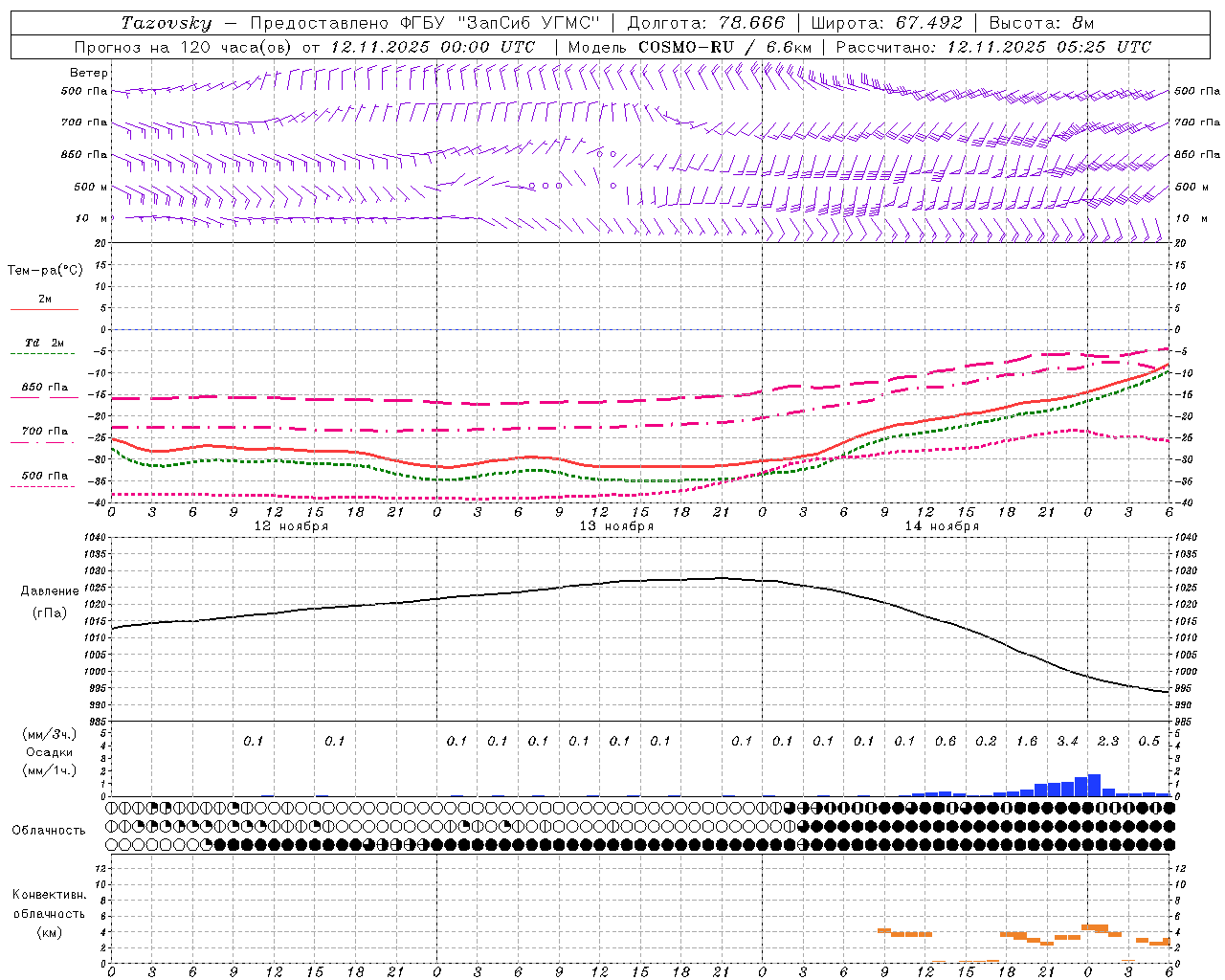Click the (мм/1ч.) unit label
Image resolution: width=1225 pixels, height=980 pixels.
49,770
